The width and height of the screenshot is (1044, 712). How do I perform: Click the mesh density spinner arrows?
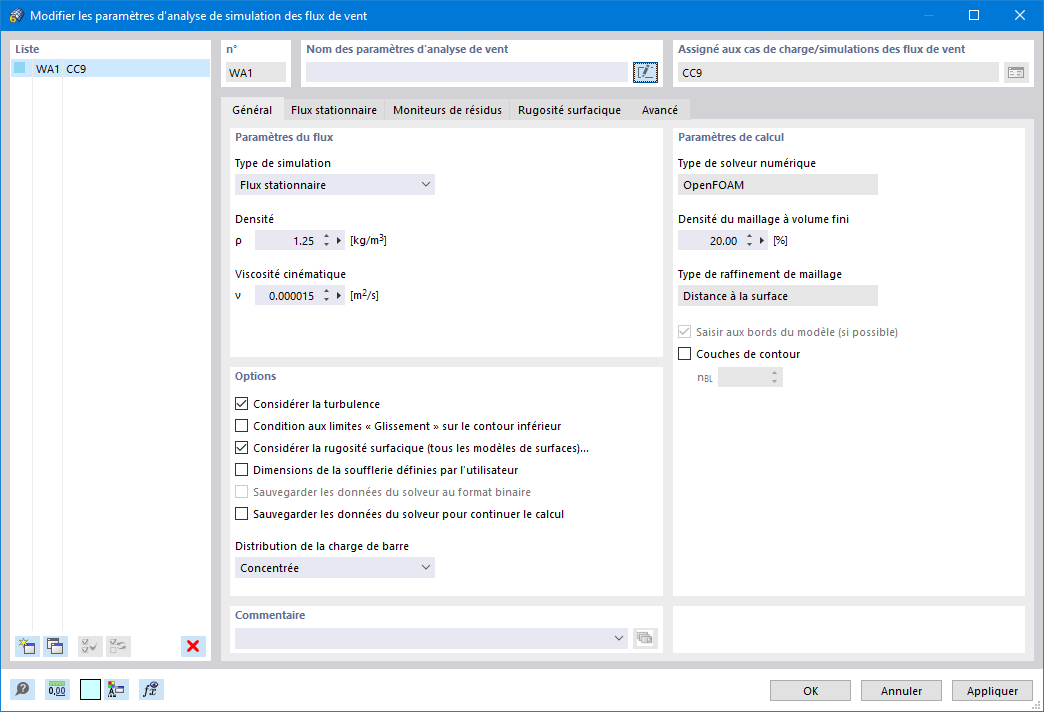point(749,240)
